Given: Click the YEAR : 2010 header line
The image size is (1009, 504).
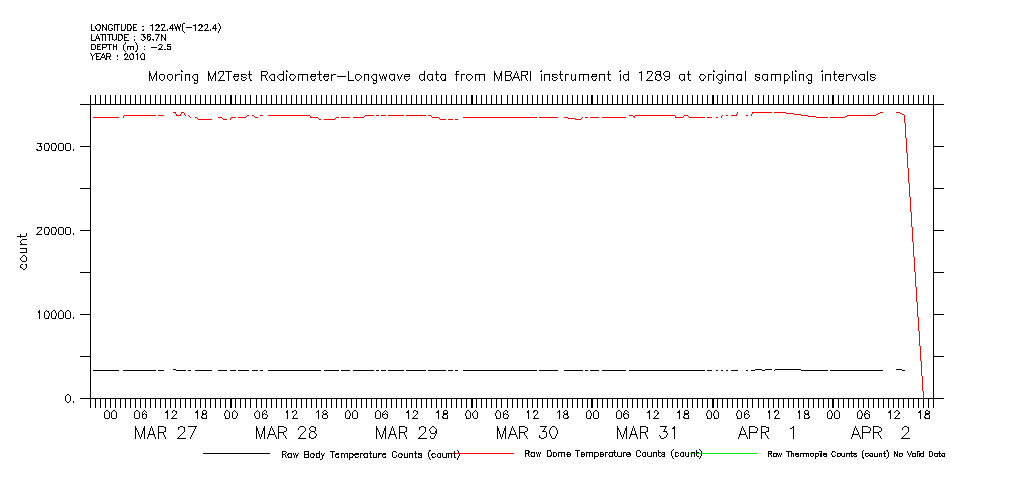Looking at the screenshot, I should coord(118,57).
